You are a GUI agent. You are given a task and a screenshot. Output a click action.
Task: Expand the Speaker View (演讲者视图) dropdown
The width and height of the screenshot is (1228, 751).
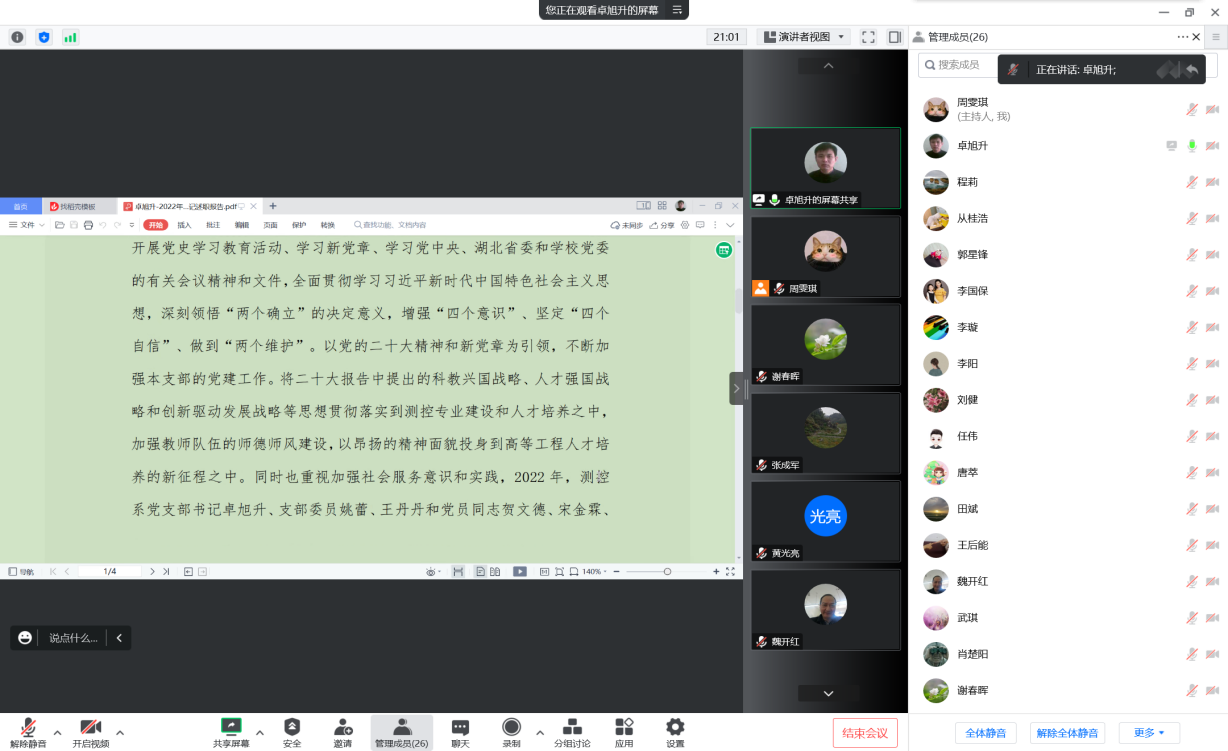coord(805,37)
